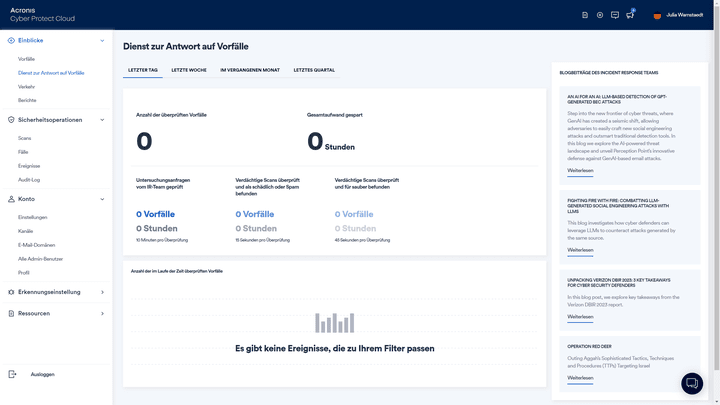Click Julia Wernstaedt's user avatar

coord(657,15)
